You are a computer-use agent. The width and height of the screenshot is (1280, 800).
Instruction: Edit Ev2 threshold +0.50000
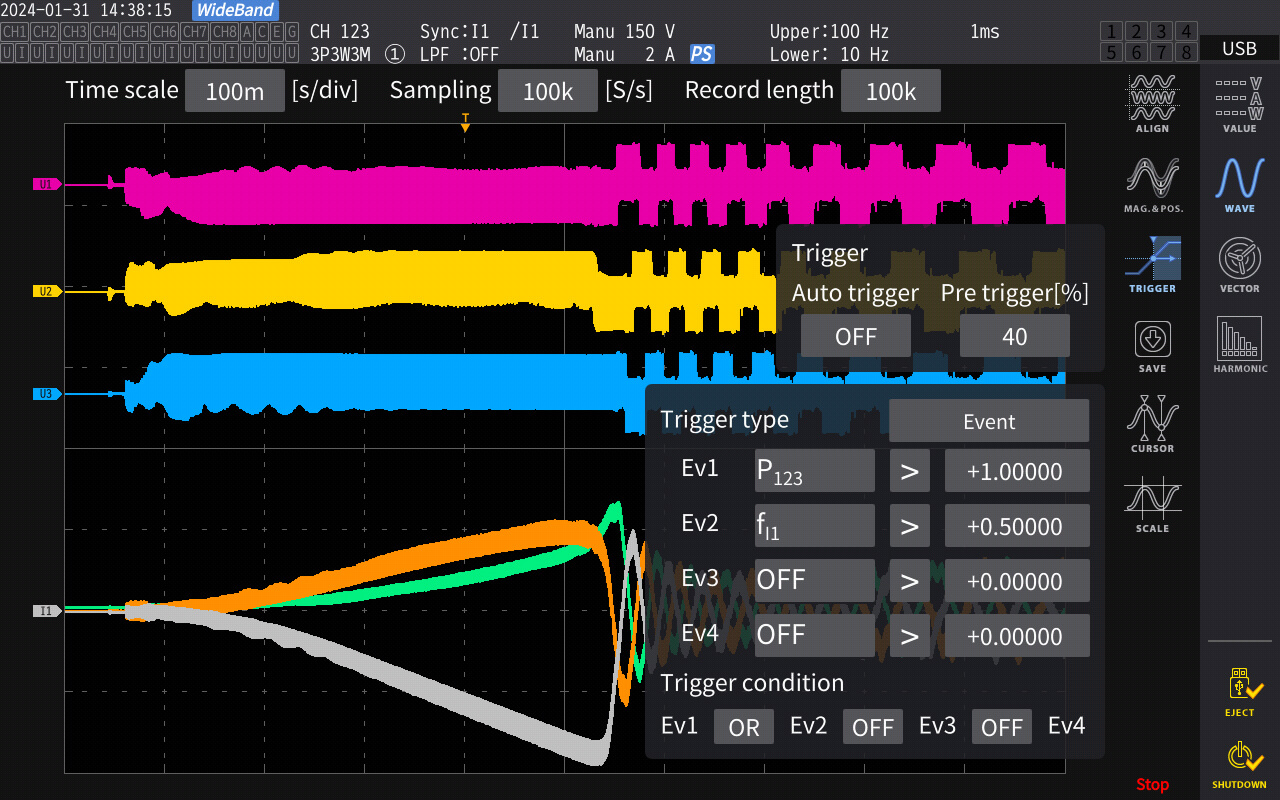click(1017, 525)
